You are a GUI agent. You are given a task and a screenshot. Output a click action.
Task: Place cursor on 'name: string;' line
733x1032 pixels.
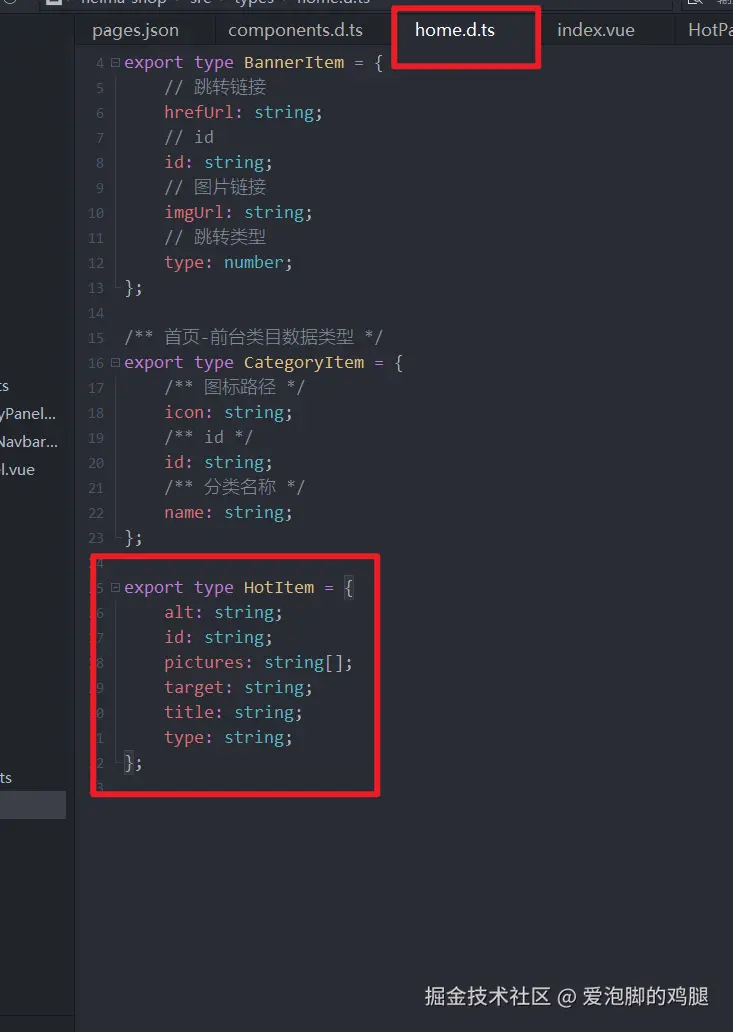click(x=228, y=513)
